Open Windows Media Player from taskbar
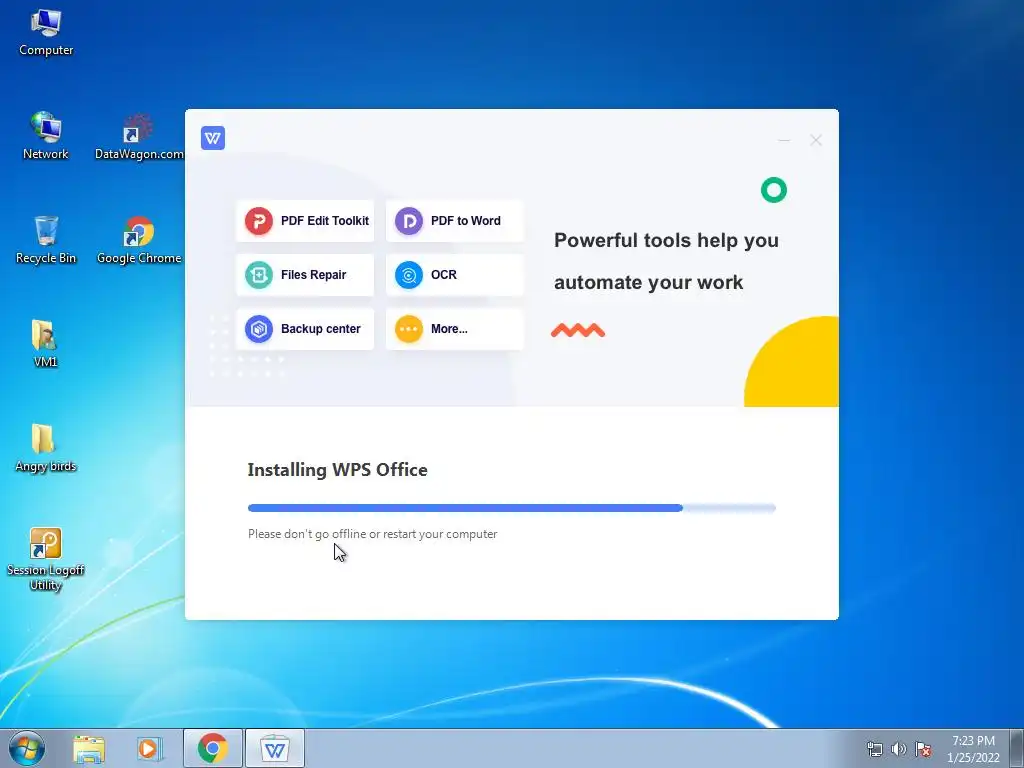 click(150, 749)
